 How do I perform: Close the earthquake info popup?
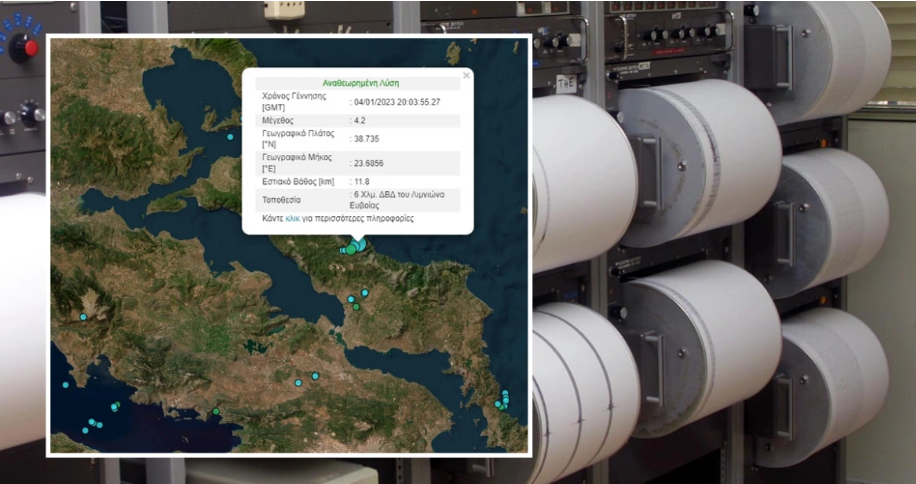pyautogui.click(x=466, y=76)
